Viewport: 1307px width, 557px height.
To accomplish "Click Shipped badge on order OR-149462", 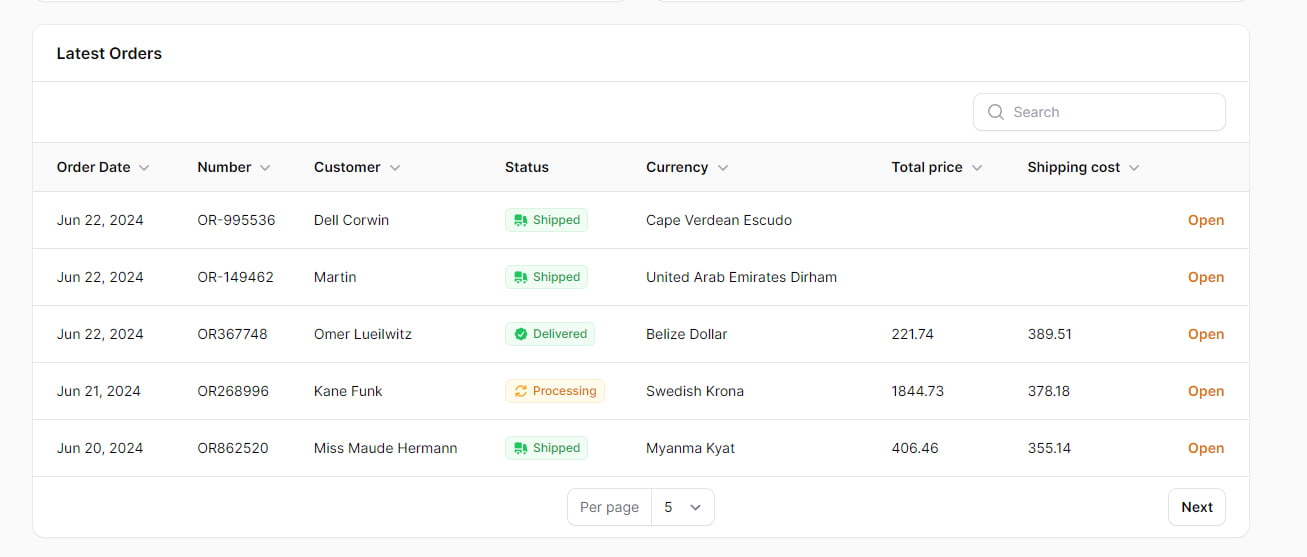I will [546, 277].
